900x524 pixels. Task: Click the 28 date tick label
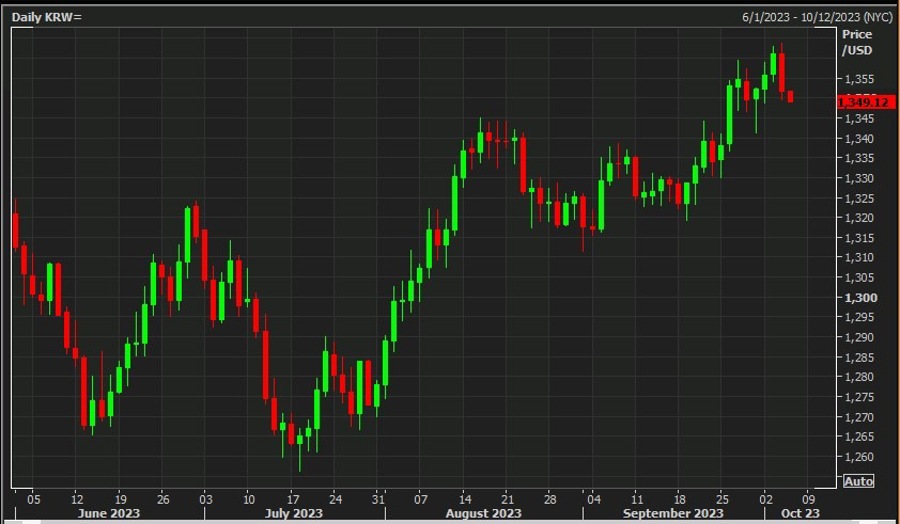pos(550,498)
